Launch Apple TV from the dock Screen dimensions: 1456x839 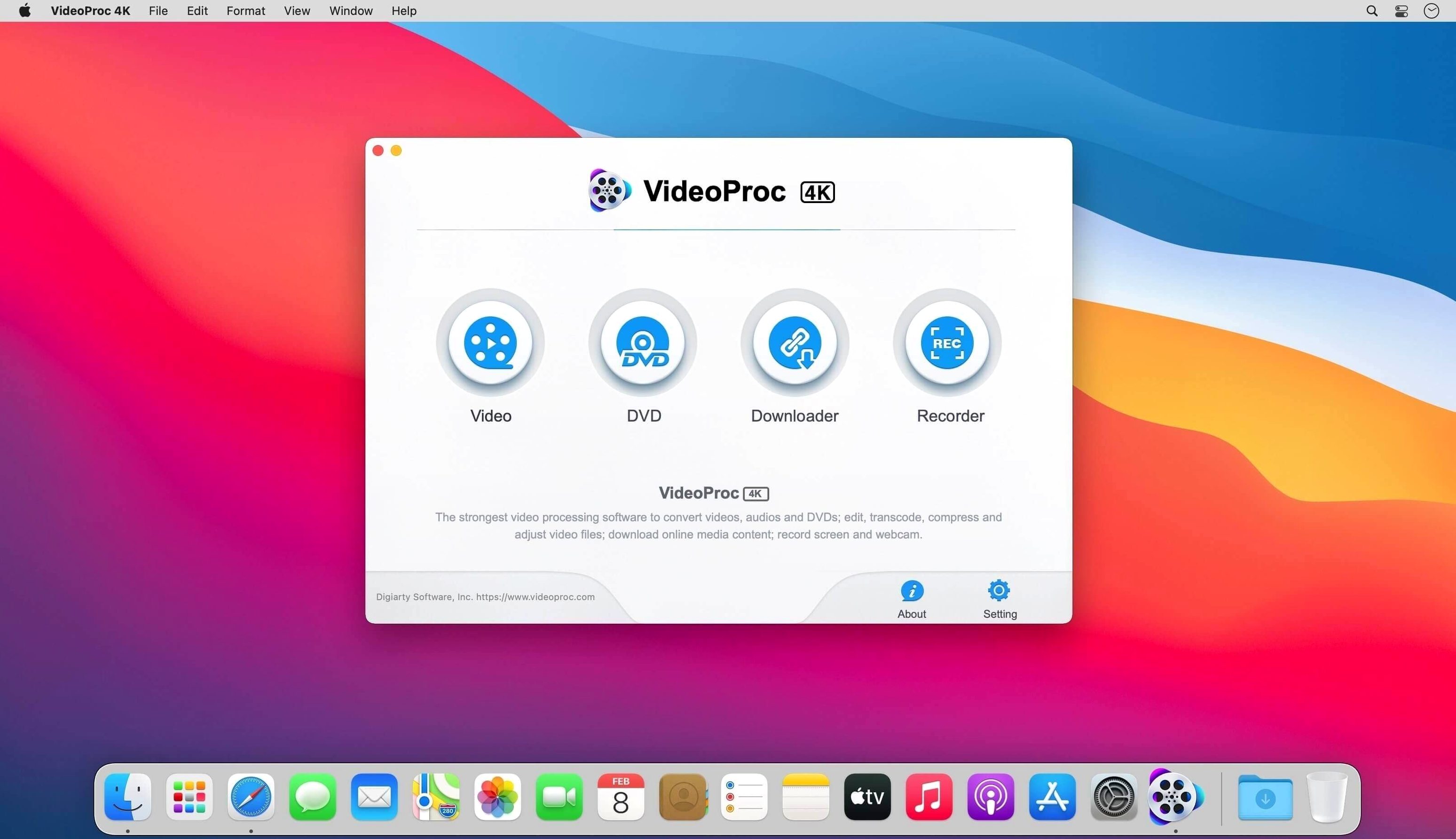(x=868, y=797)
